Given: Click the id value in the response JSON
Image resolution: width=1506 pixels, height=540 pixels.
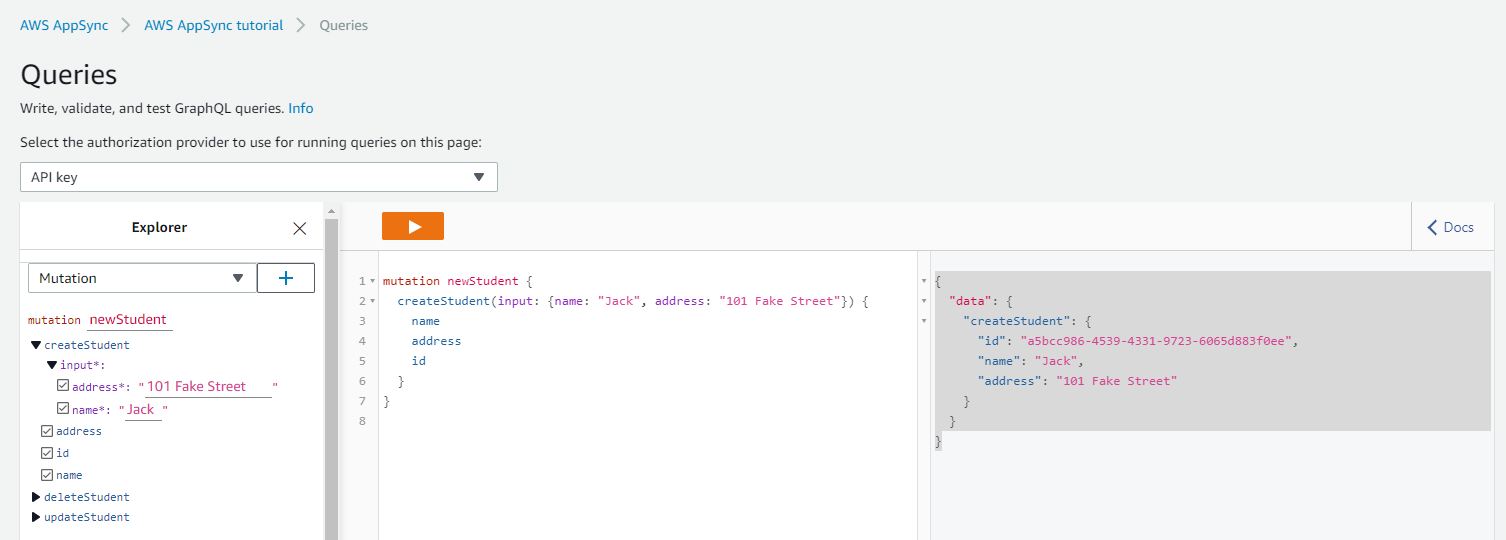Looking at the screenshot, I should (x=1157, y=341).
